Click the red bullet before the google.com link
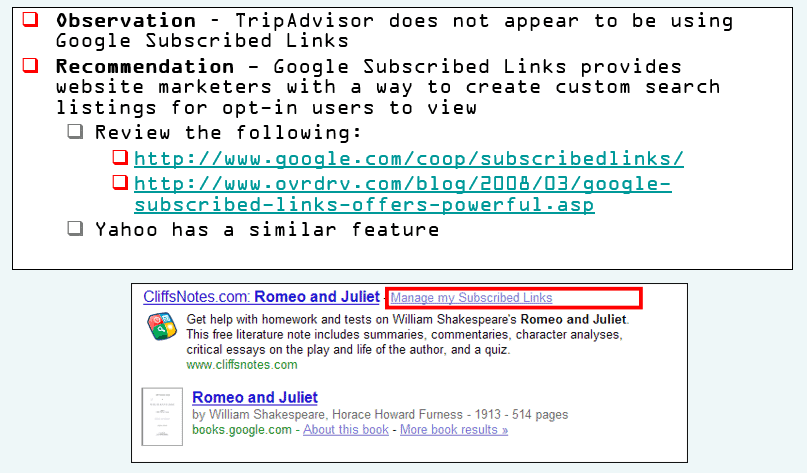The image size is (807, 473). [x=120, y=158]
